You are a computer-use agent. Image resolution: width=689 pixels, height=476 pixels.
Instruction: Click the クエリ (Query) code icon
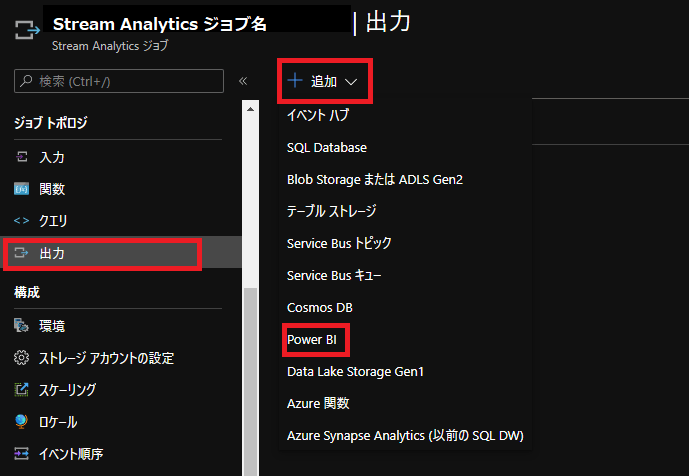coord(22,221)
